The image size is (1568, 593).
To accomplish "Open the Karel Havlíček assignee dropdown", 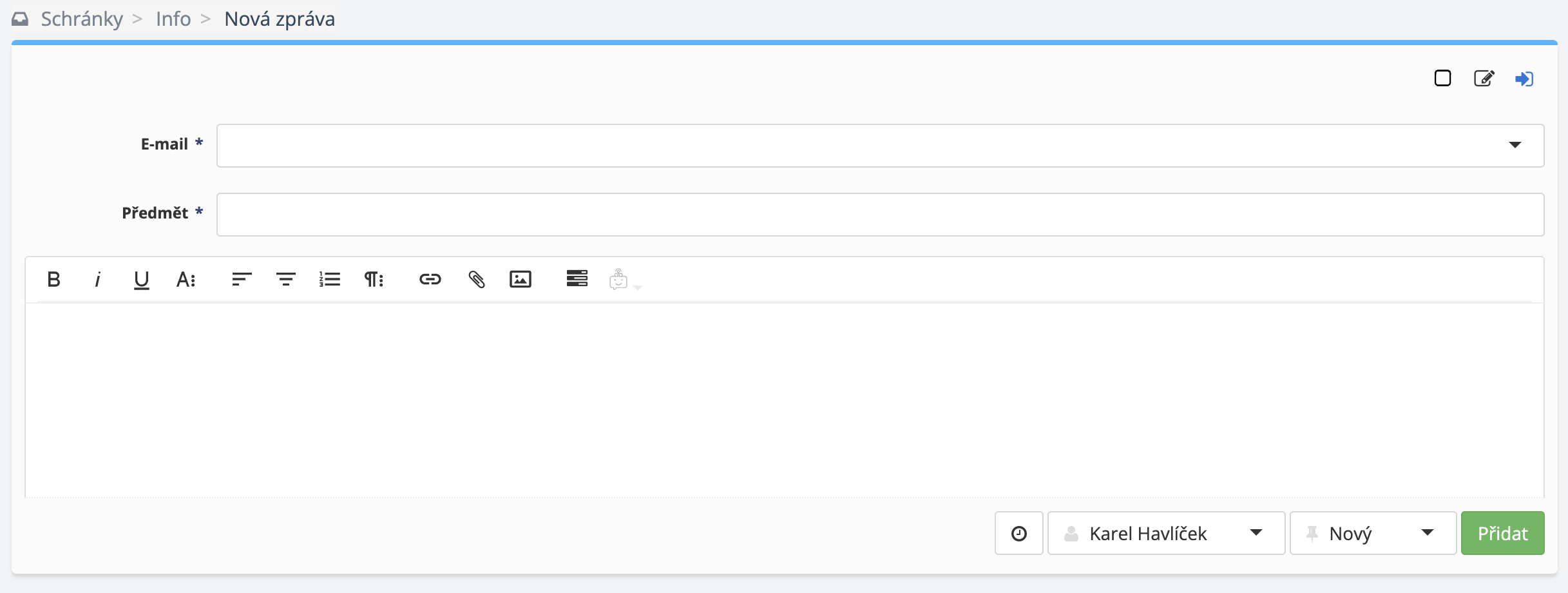I will pyautogui.click(x=1166, y=533).
